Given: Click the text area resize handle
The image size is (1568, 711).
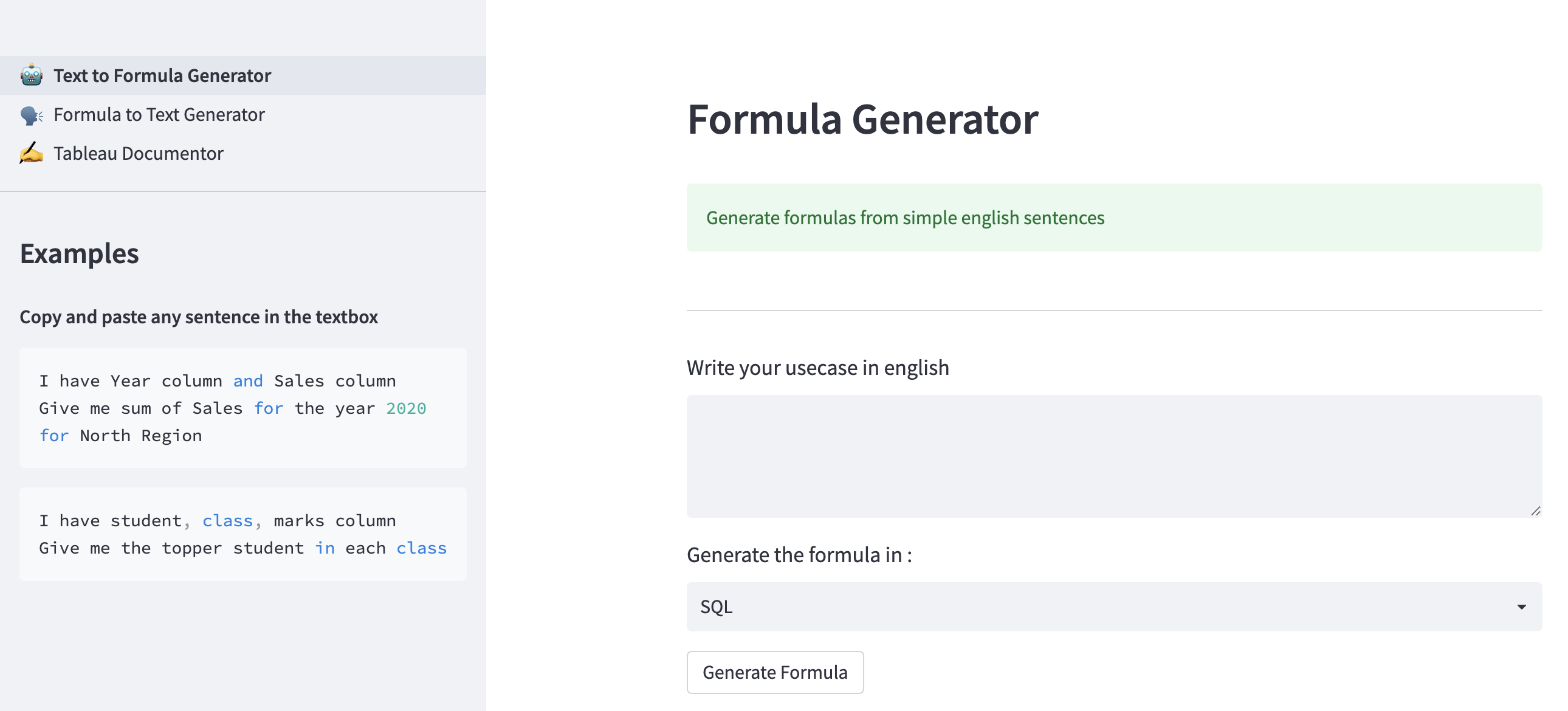Looking at the screenshot, I should 1536,511.
